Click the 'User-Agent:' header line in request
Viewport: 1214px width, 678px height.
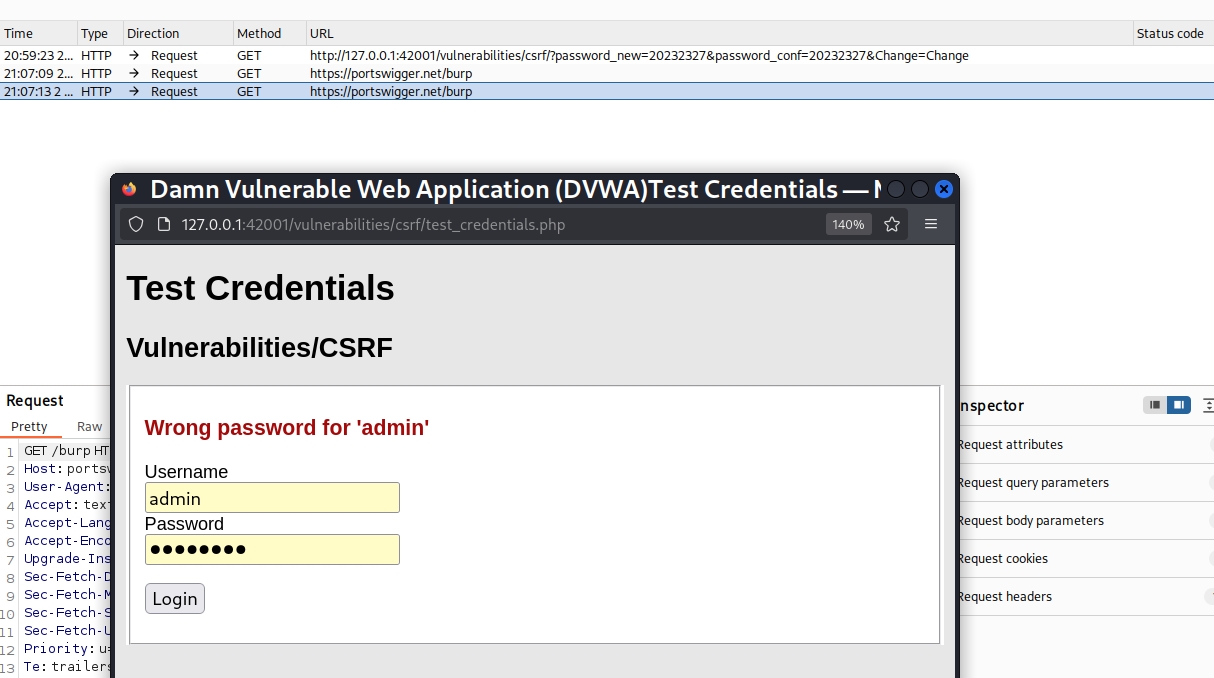66,487
